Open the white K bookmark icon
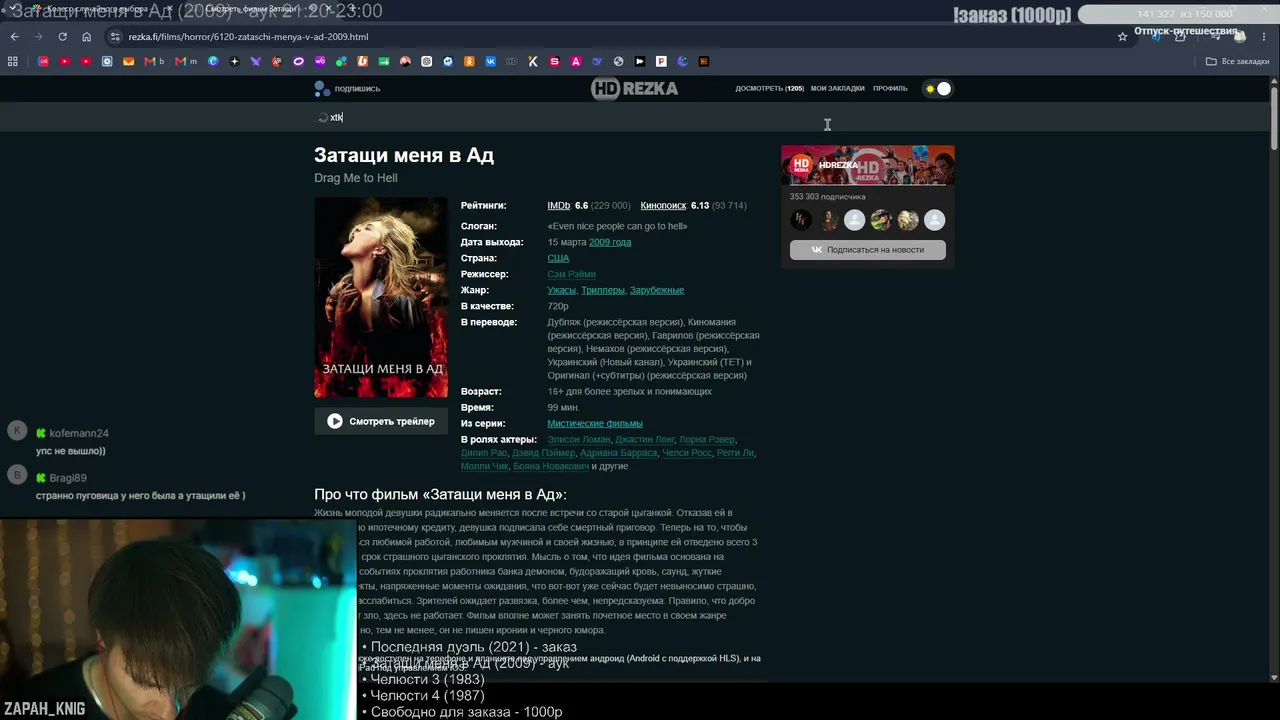Image resolution: width=1280 pixels, height=720 pixels. coord(533,61)
